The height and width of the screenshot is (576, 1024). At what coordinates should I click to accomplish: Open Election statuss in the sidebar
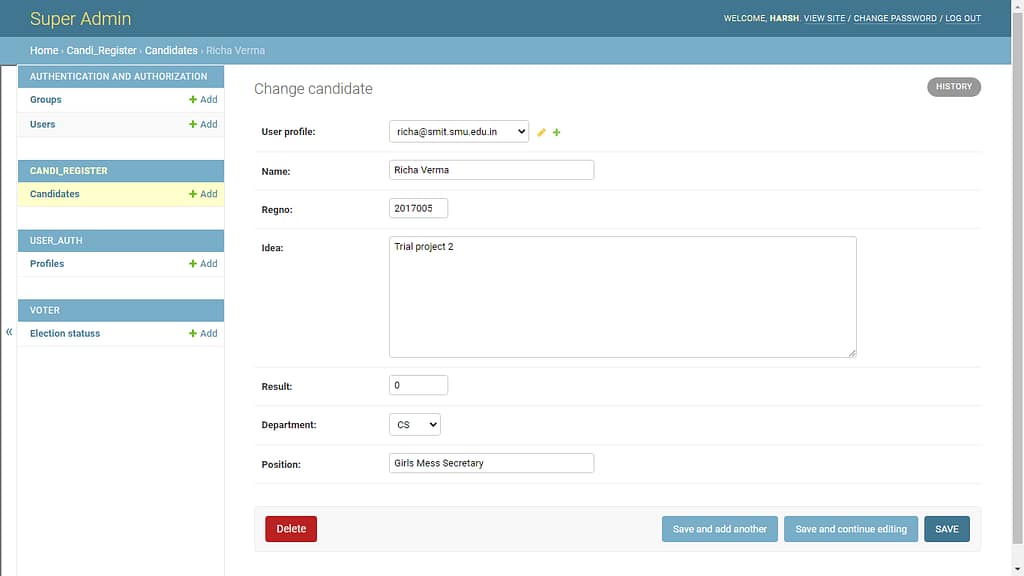pos(65,334)
